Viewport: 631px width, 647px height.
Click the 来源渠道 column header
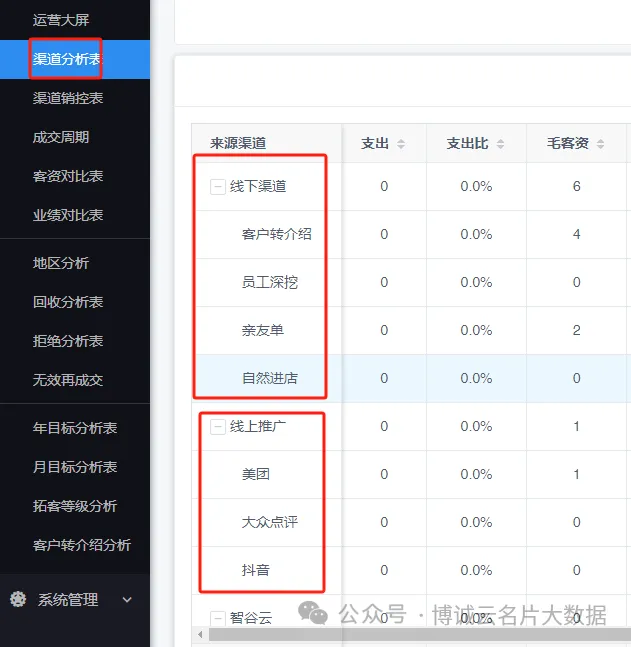click(x=238, y=144)
